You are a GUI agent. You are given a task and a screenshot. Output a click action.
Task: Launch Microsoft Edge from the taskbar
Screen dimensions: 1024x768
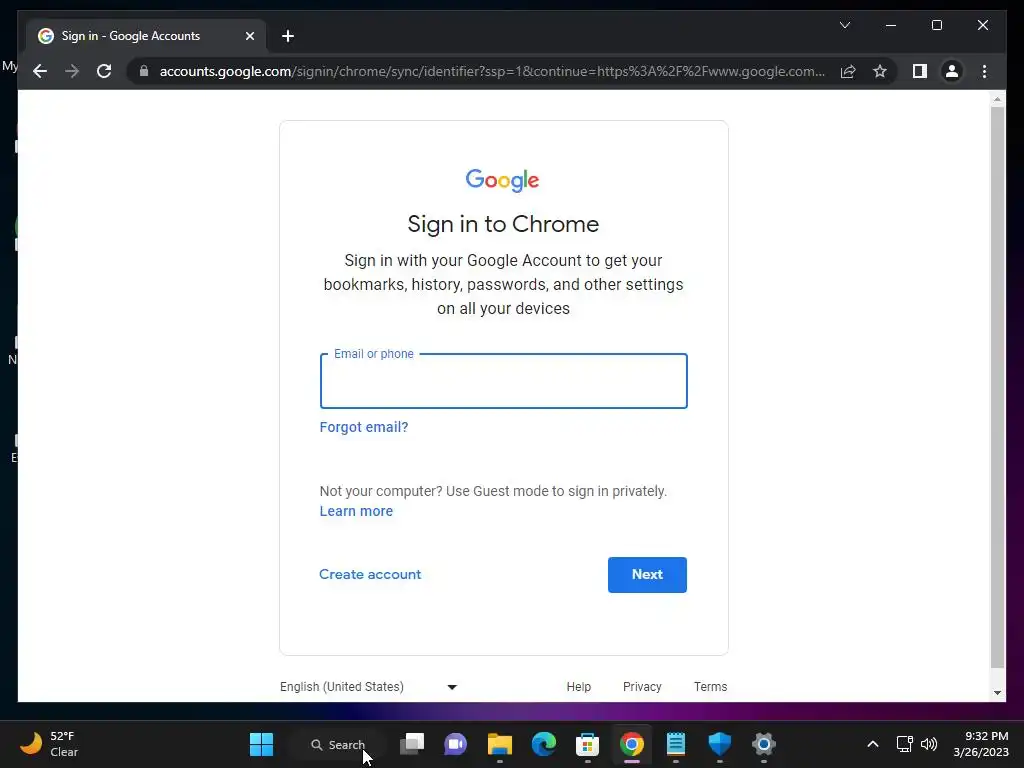[x=543, y=744]
